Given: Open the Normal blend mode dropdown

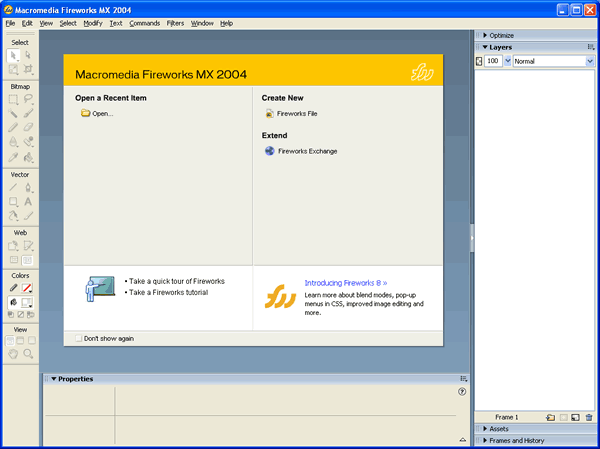Looking at the screenshot, I should [553, 61].
